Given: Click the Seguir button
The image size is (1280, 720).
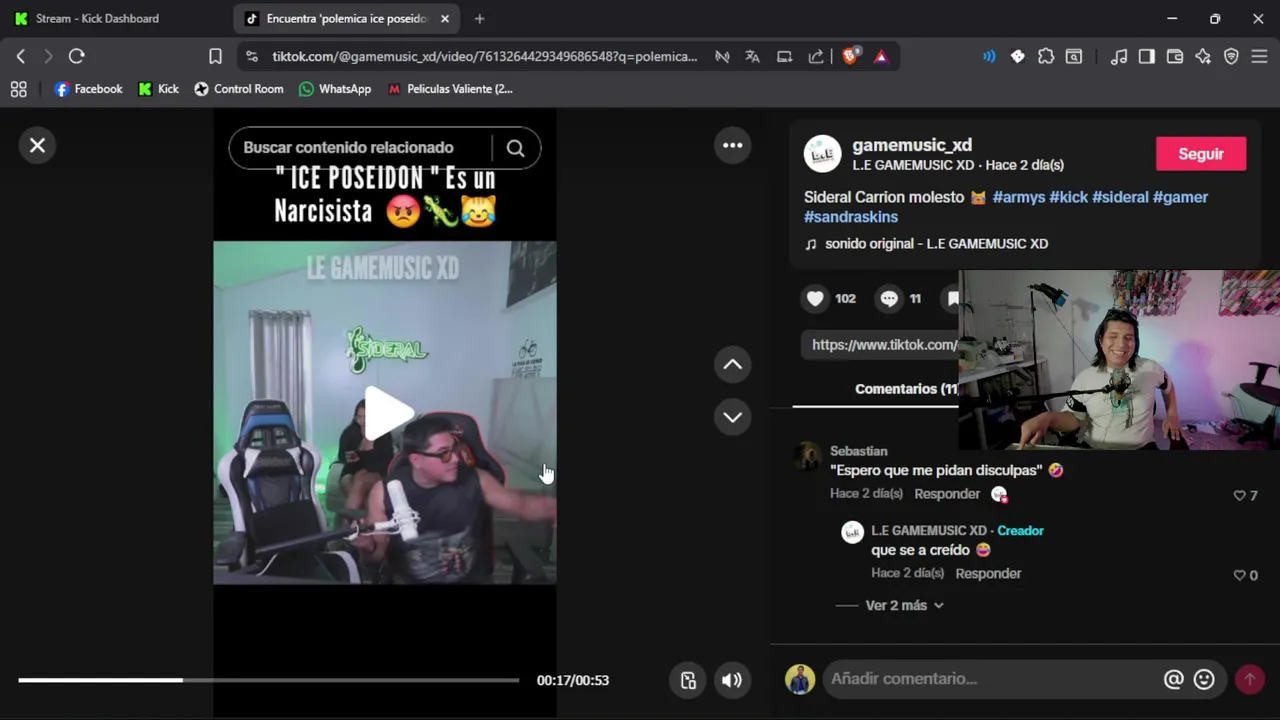Looking at the screenshot, I should [x=1201, y=154].
